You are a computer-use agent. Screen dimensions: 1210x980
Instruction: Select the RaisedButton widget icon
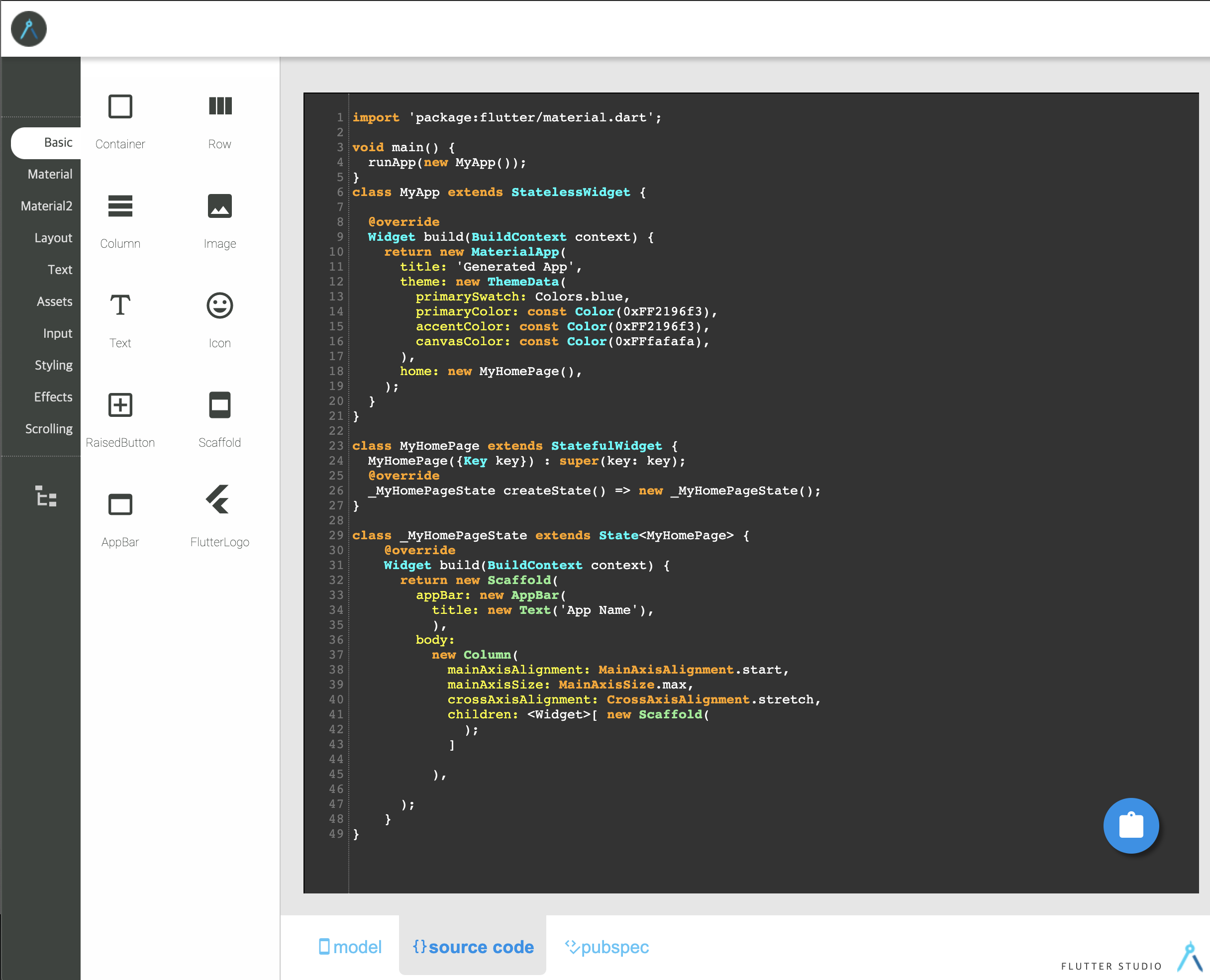(x=120, y=405)
